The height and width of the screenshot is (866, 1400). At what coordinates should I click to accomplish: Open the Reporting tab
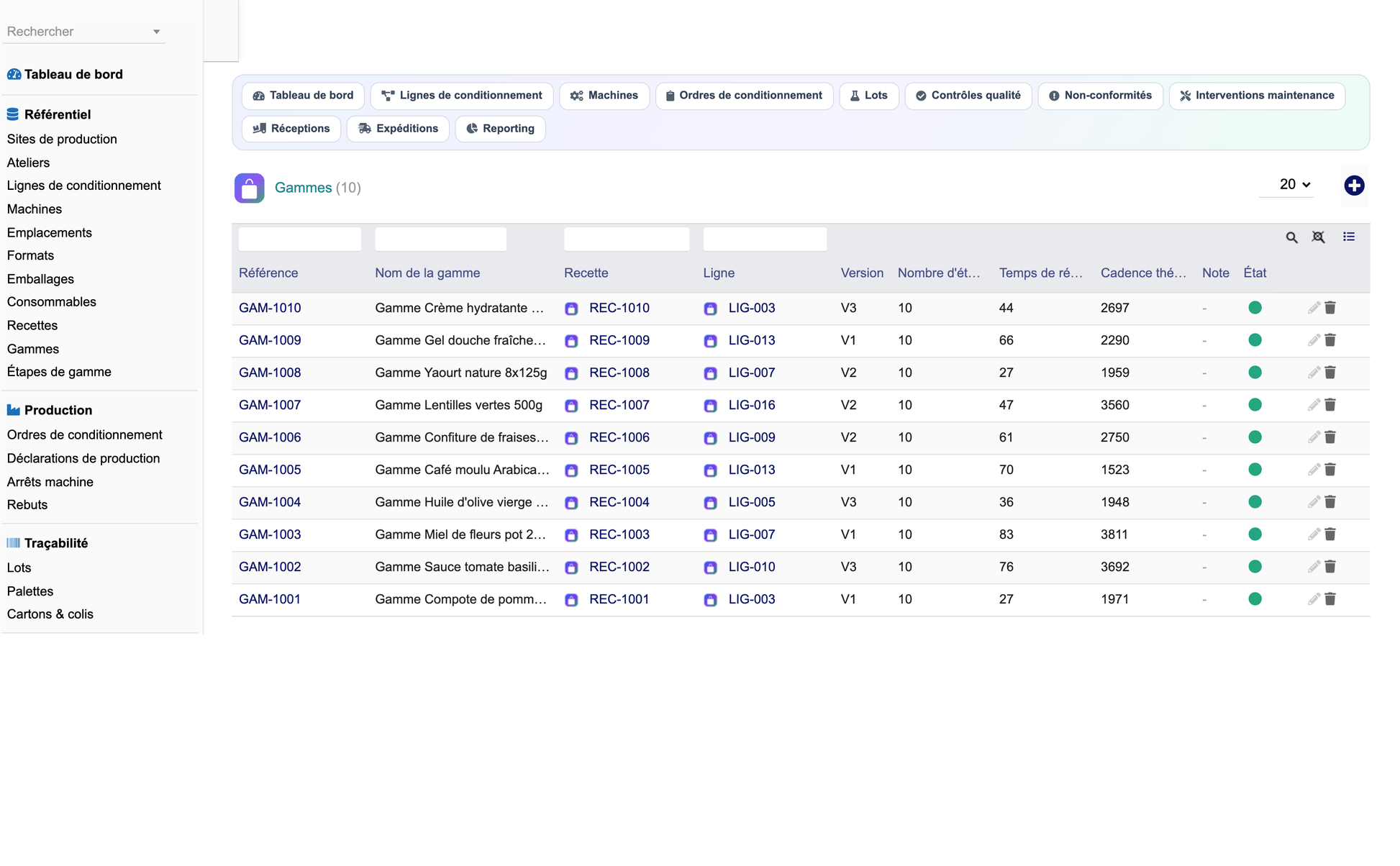click(x=500, y=129)
